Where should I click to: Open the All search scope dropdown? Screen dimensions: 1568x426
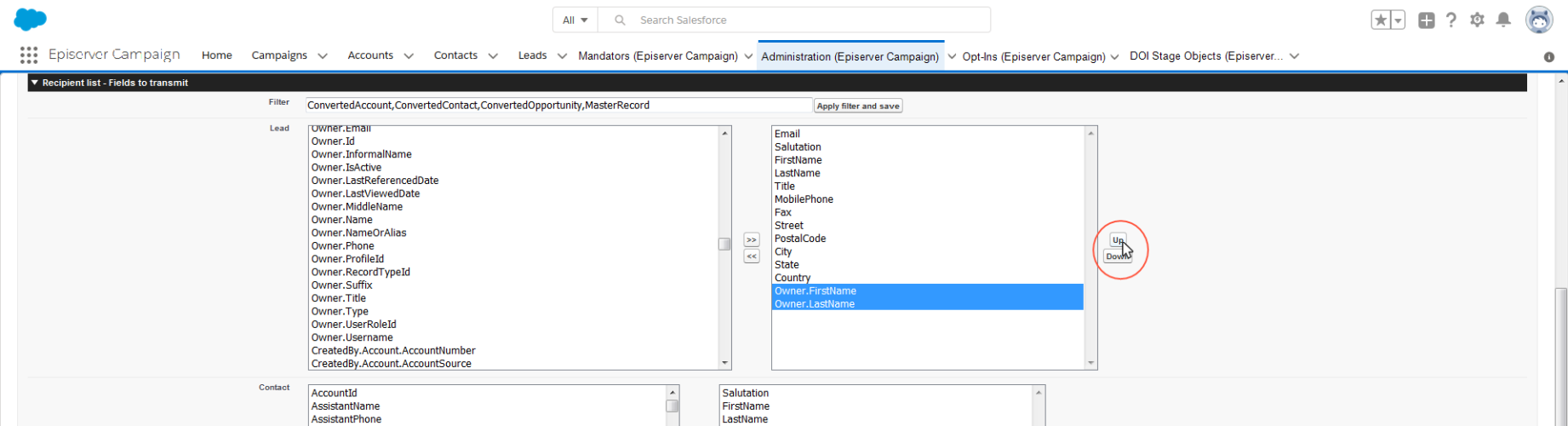575,20
